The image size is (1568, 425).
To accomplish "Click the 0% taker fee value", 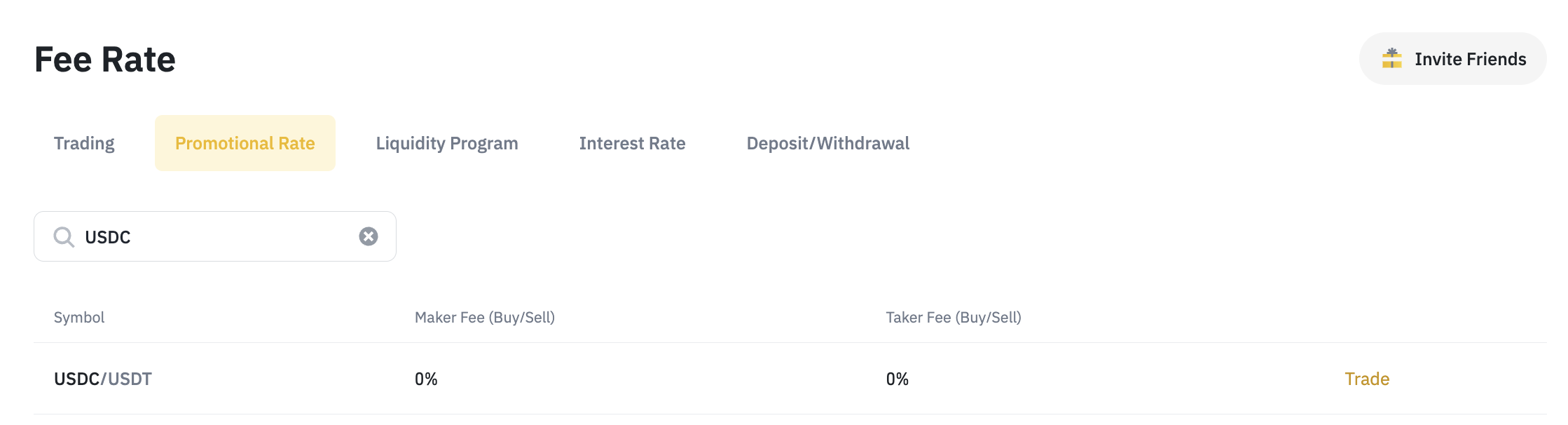I will coord(897,379).
